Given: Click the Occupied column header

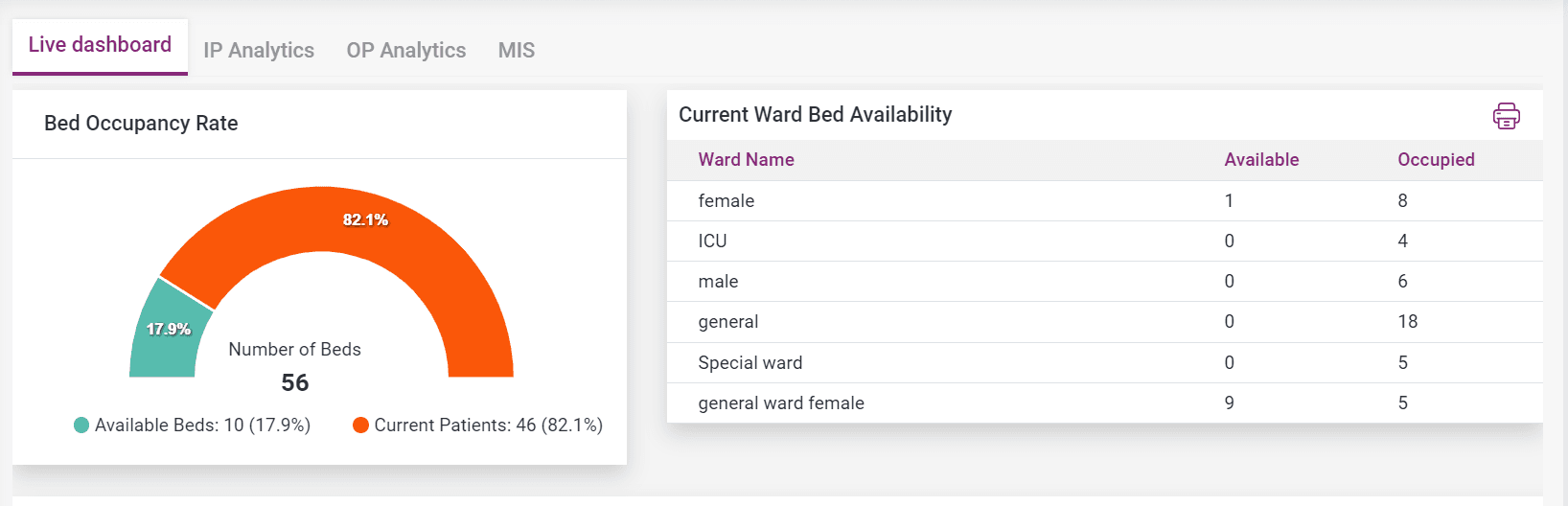Looking at the screenshot, I should [1436, 160].
